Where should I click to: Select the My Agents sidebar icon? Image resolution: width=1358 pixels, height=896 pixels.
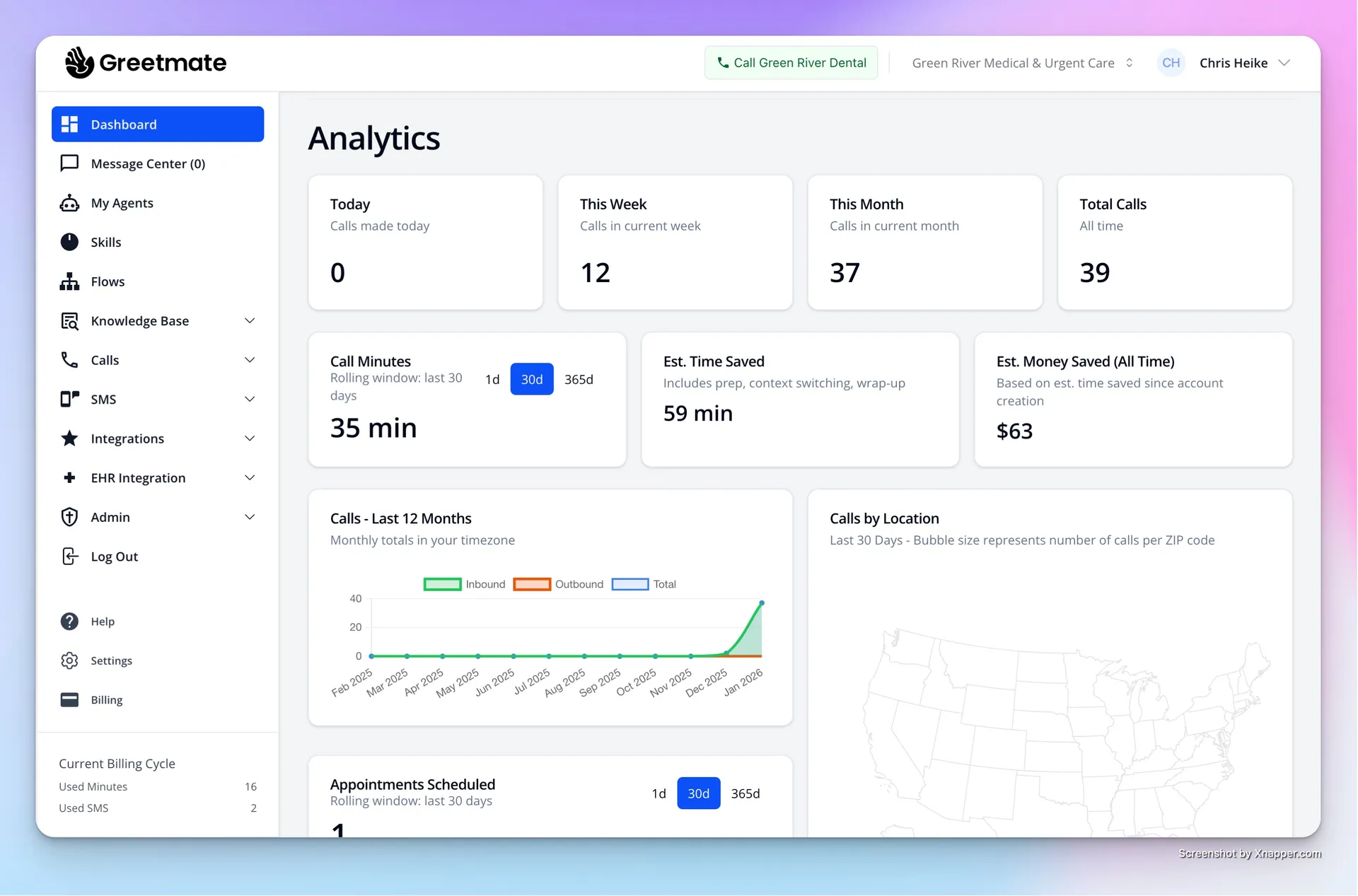[x=69, y=203]
